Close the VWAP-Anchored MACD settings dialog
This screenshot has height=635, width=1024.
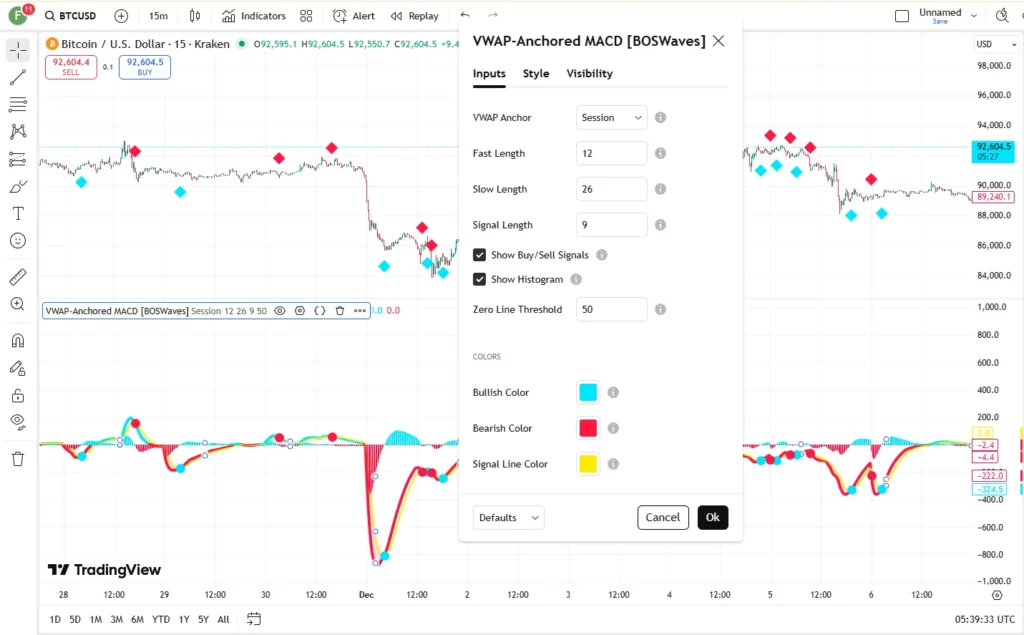718,41
